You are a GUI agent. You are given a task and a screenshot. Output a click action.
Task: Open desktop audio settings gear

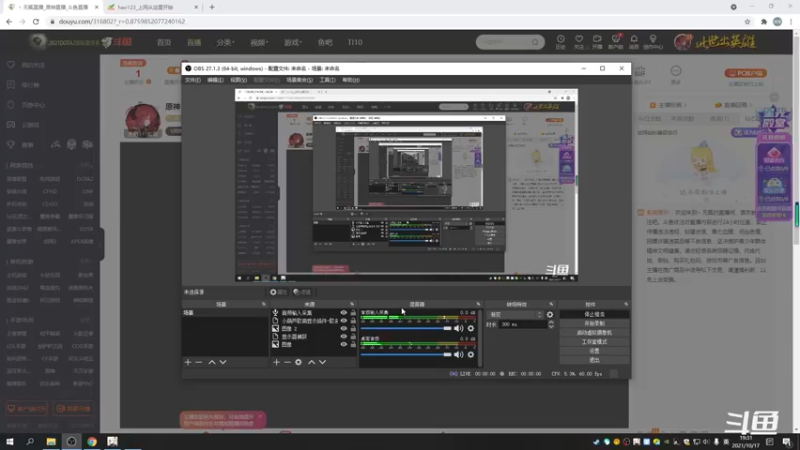click(470, 355)
